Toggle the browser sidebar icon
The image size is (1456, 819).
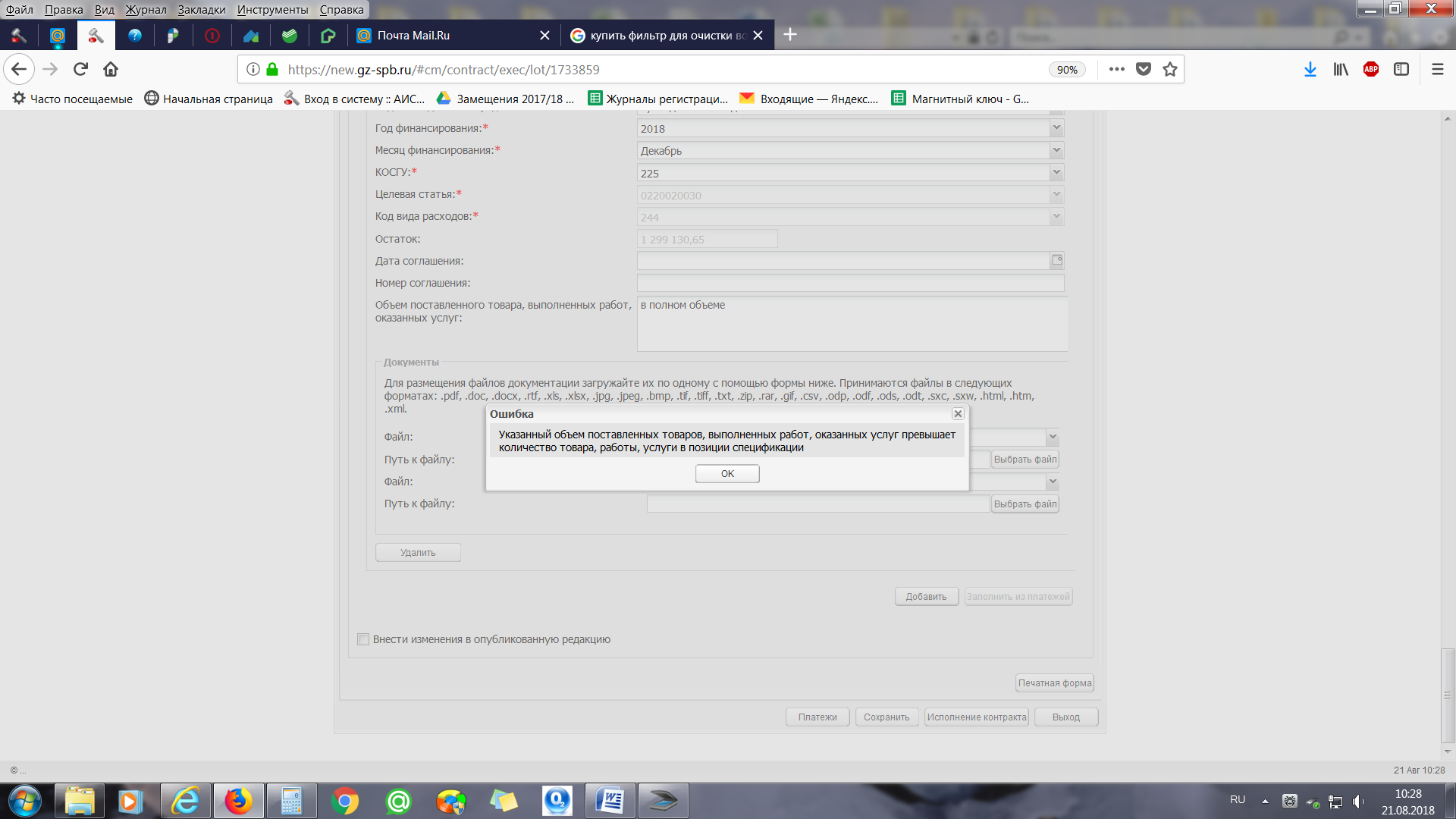coord(1401,70)
